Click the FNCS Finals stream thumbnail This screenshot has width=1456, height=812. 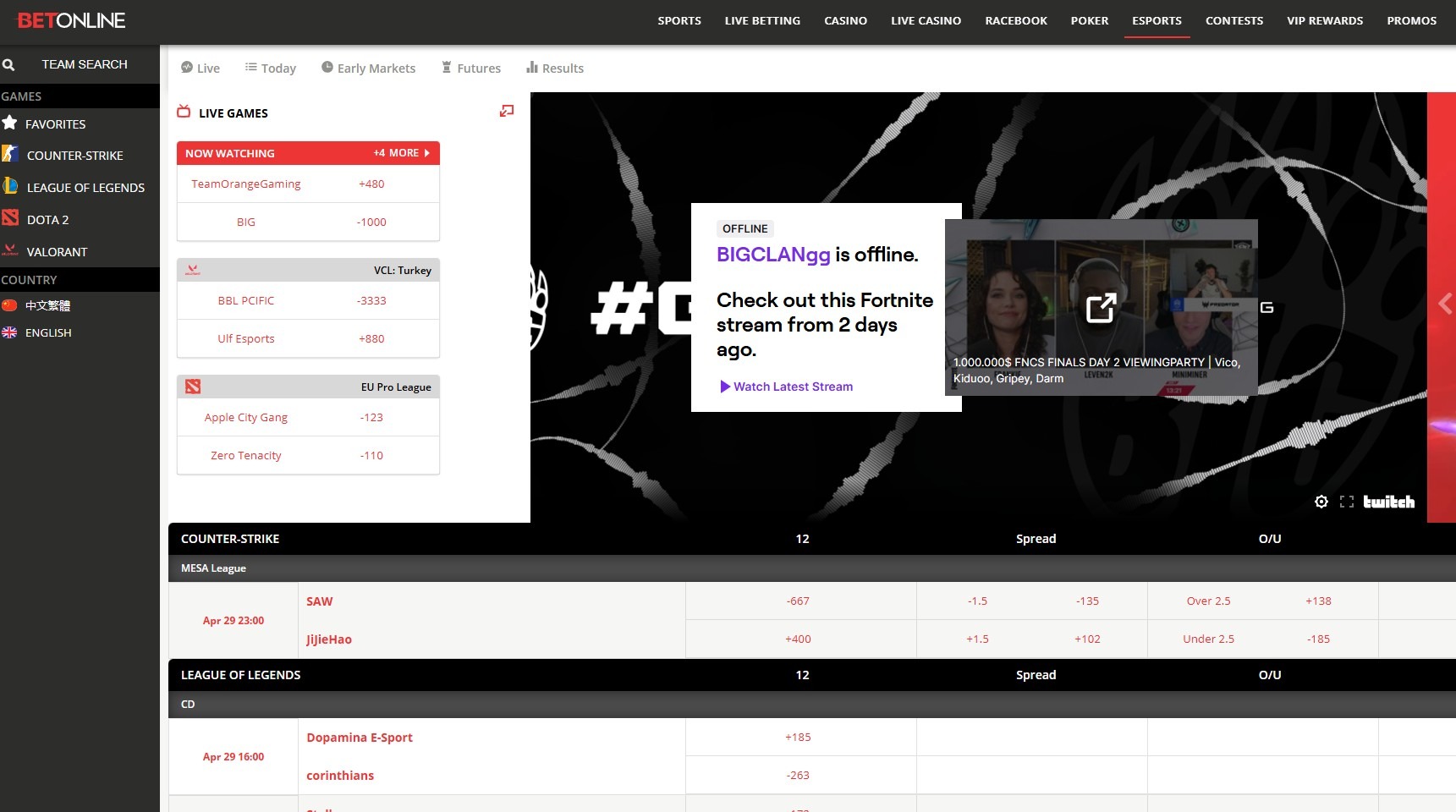(1102, 307)
